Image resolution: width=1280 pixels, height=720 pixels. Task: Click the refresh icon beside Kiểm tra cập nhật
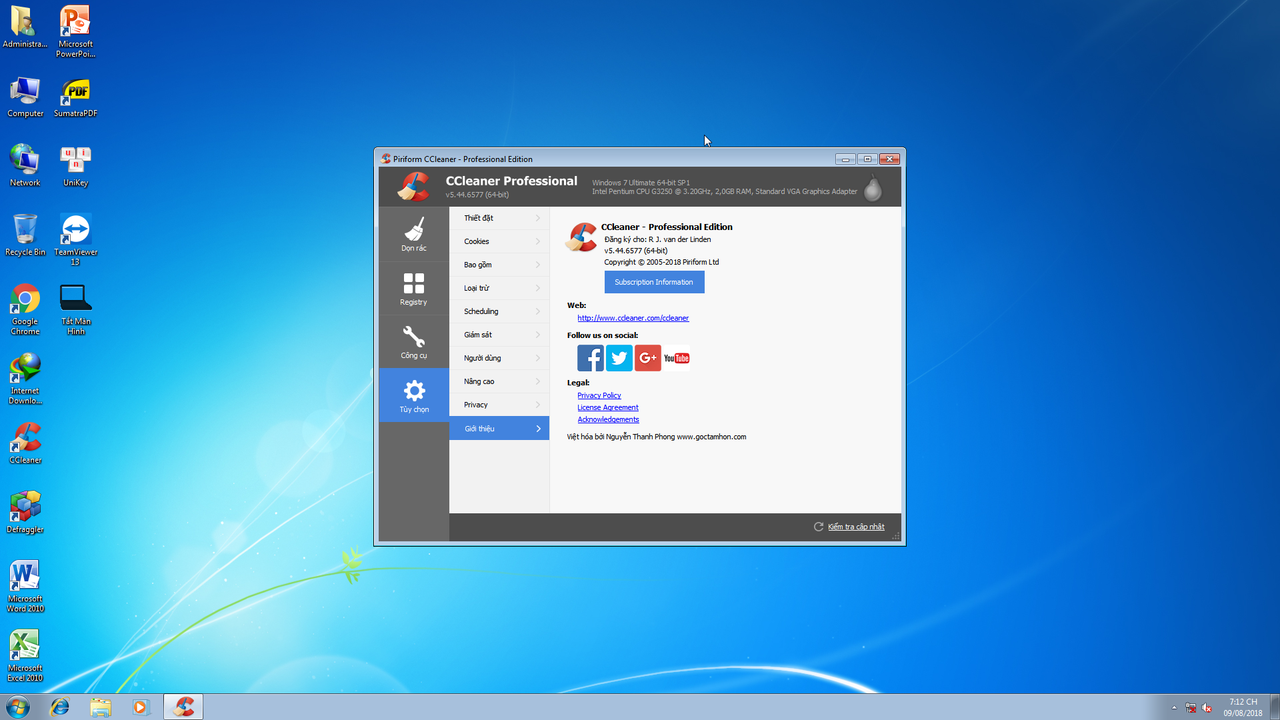point(818,527)
